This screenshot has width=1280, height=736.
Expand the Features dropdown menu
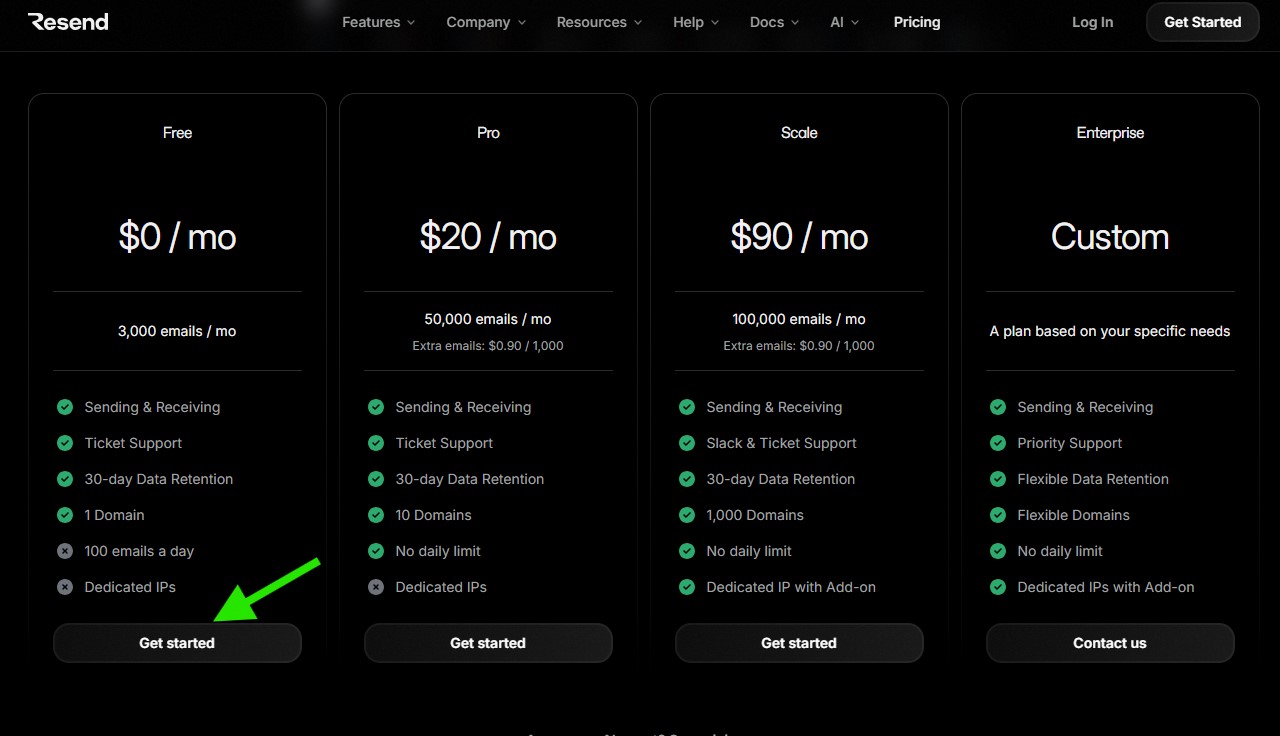click(378, 22)
